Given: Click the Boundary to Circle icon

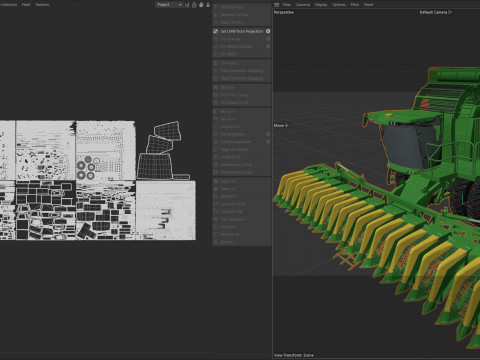Looking at the screenshot, I should 216,165.
